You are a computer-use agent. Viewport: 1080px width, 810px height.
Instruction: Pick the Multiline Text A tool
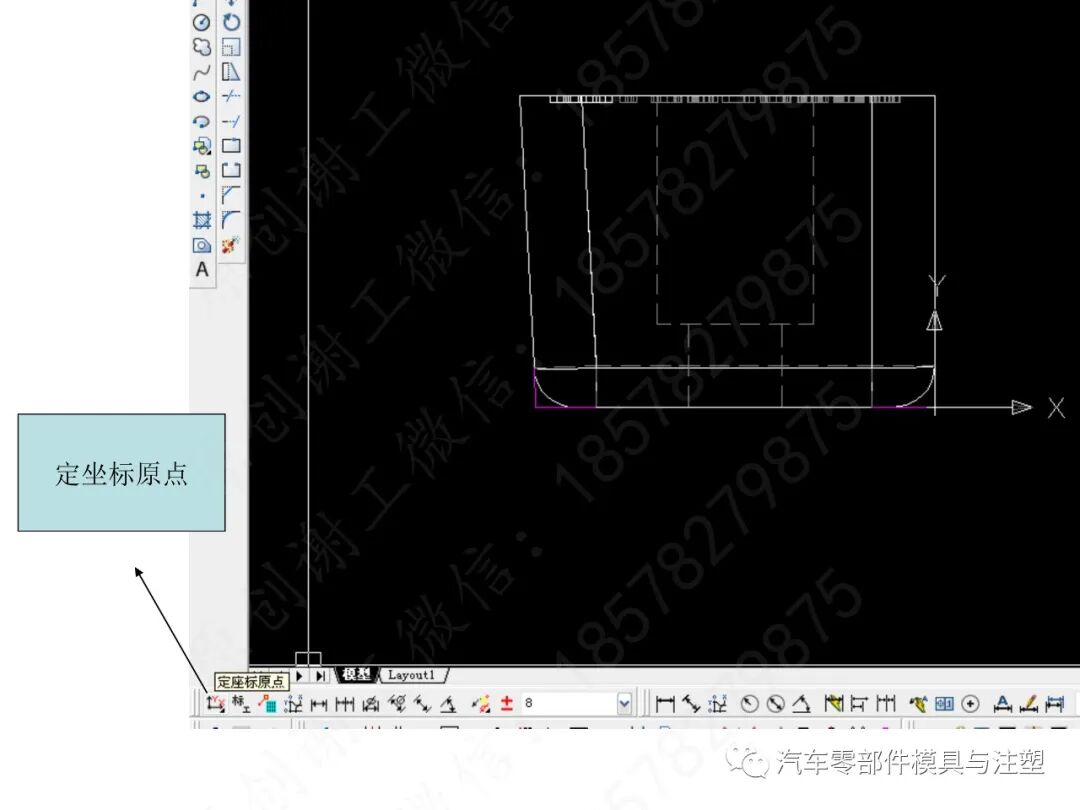(x=201, y=269)
